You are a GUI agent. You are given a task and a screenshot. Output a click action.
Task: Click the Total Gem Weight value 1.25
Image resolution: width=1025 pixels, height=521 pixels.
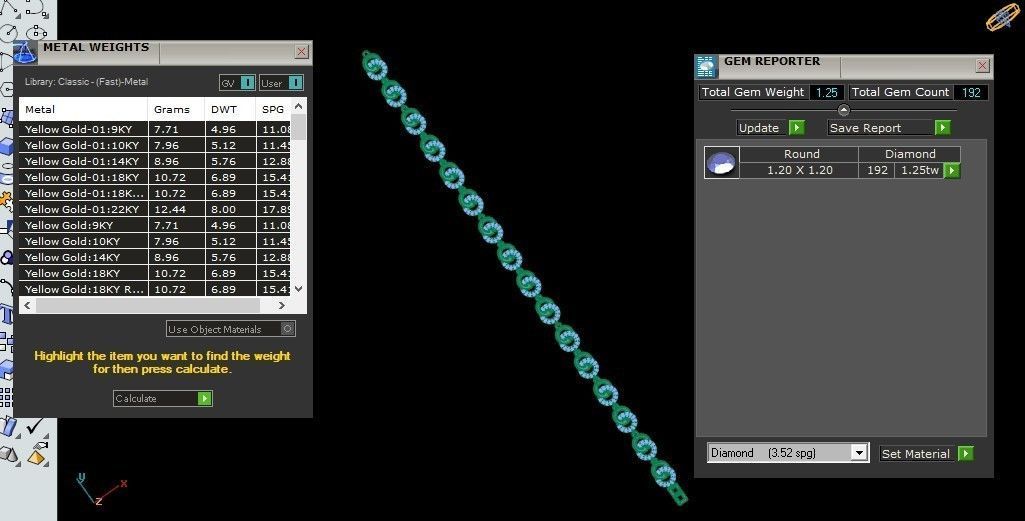[826, 92]
